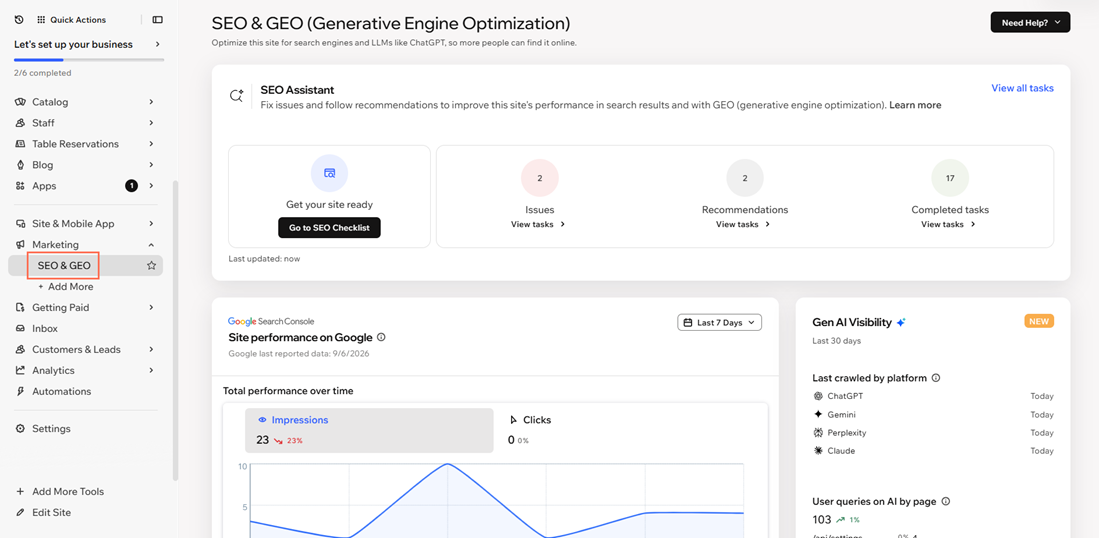Viewport: 1099px width, 538px height.
Task: Click the Learn more link
Action: coord(915,105)
